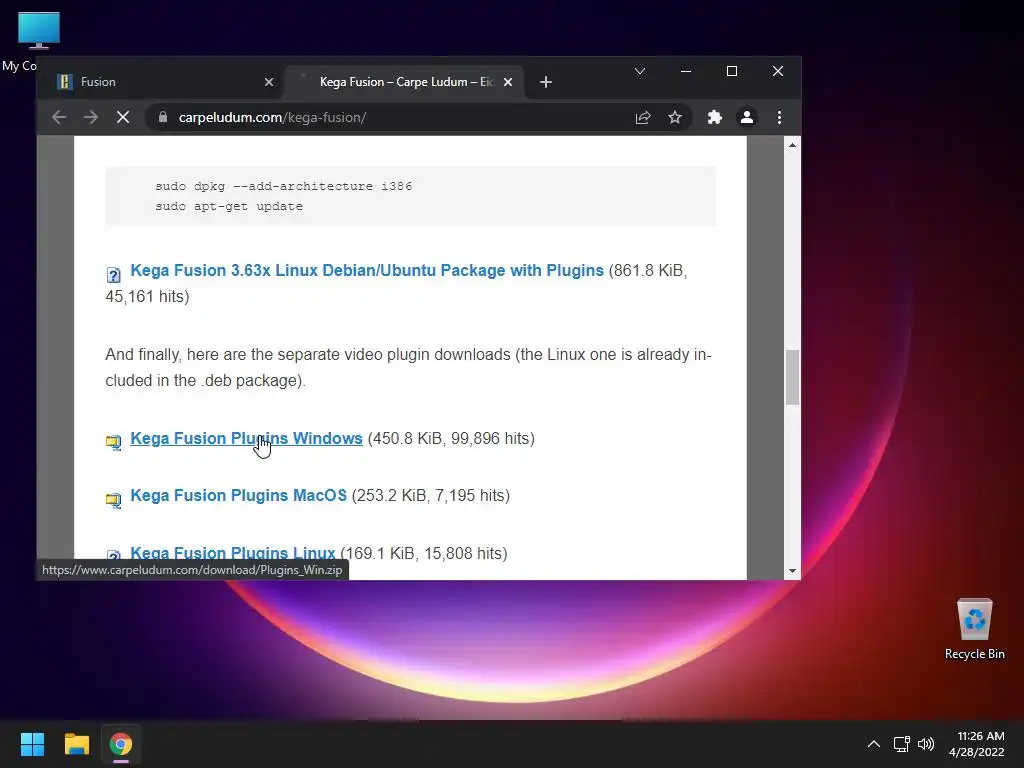Click the 'sudo apt-get update' code line

(x=229, y=206)
